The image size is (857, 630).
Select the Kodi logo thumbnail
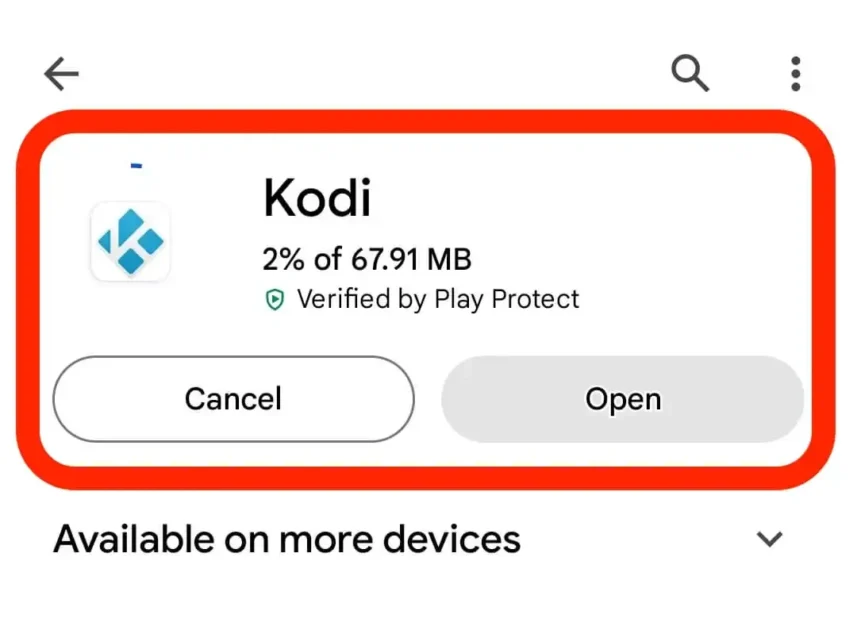tap(130, 242)
